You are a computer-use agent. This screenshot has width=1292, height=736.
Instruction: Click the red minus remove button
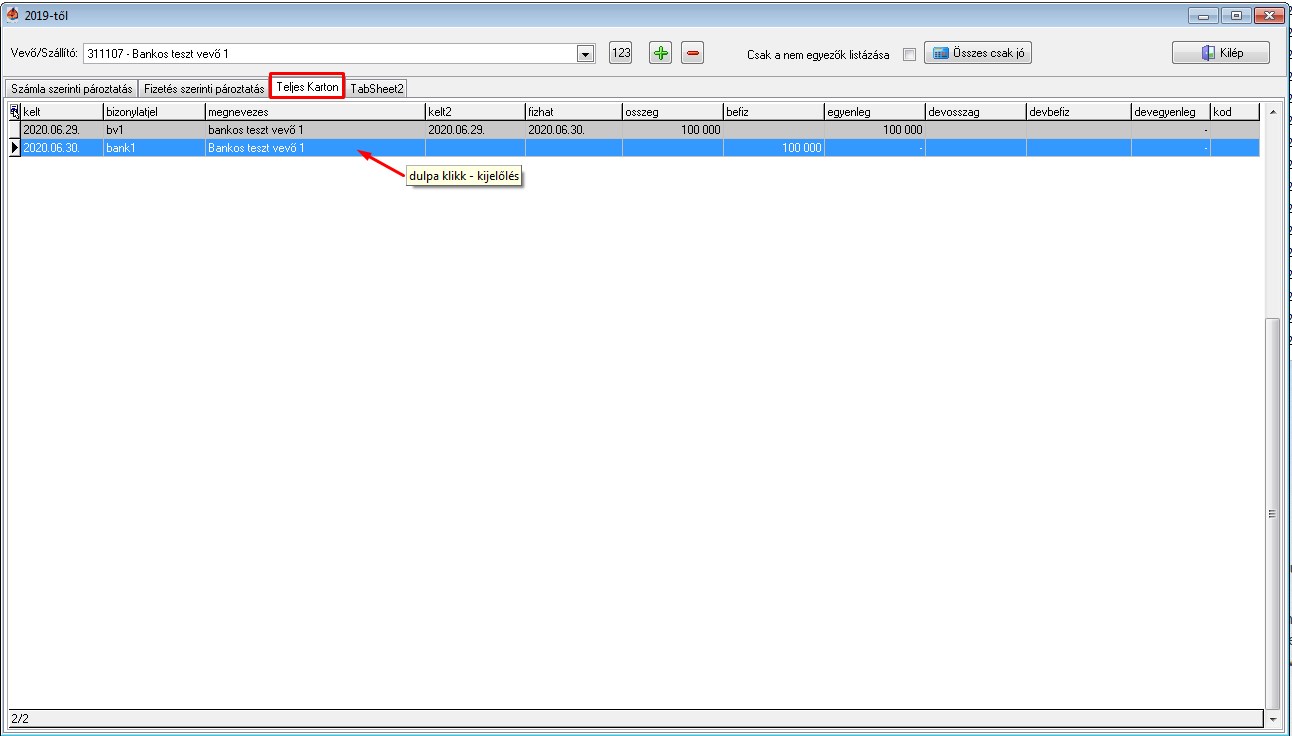[x=692, y=53]
